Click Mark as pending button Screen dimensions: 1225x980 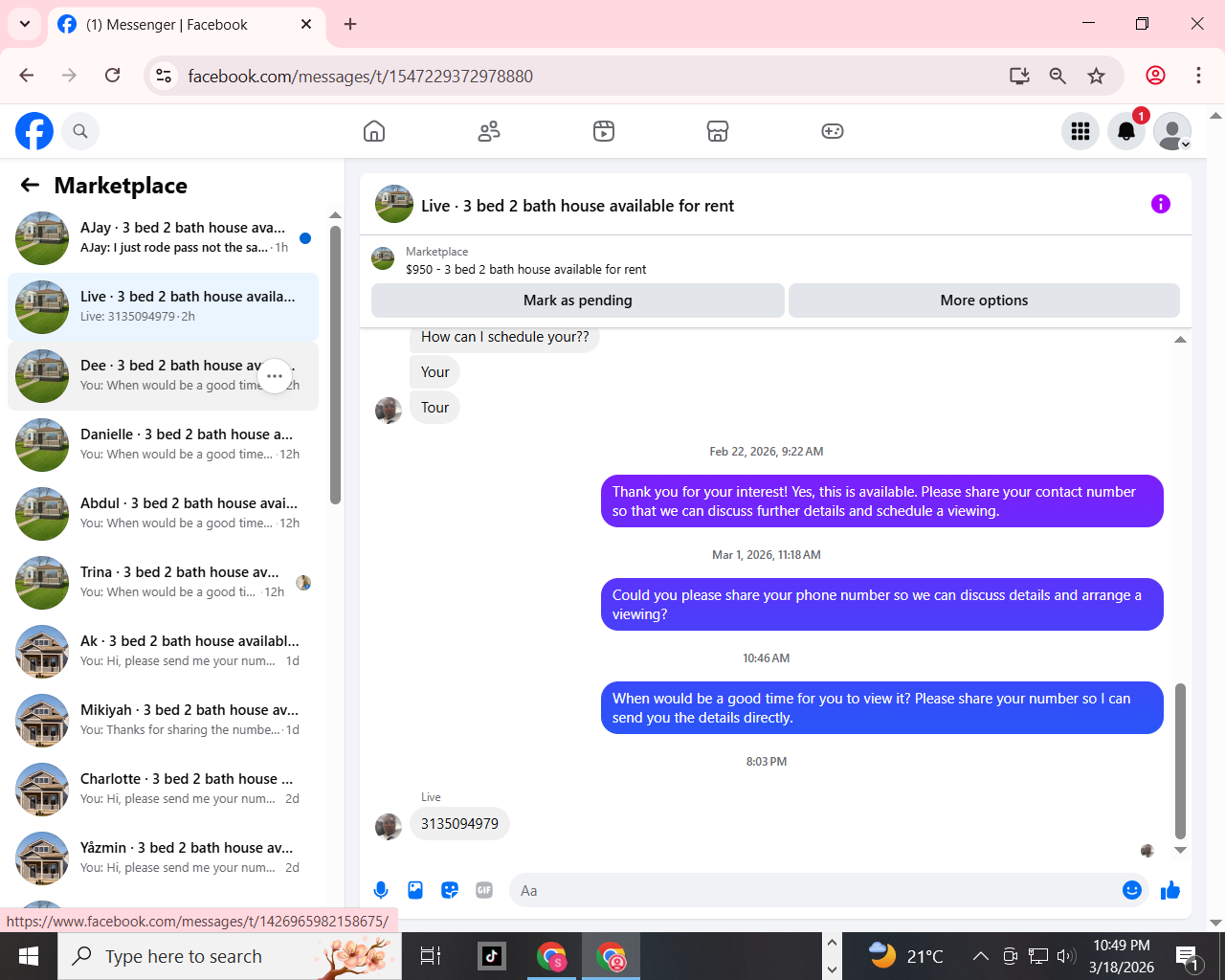click(578, 301)
